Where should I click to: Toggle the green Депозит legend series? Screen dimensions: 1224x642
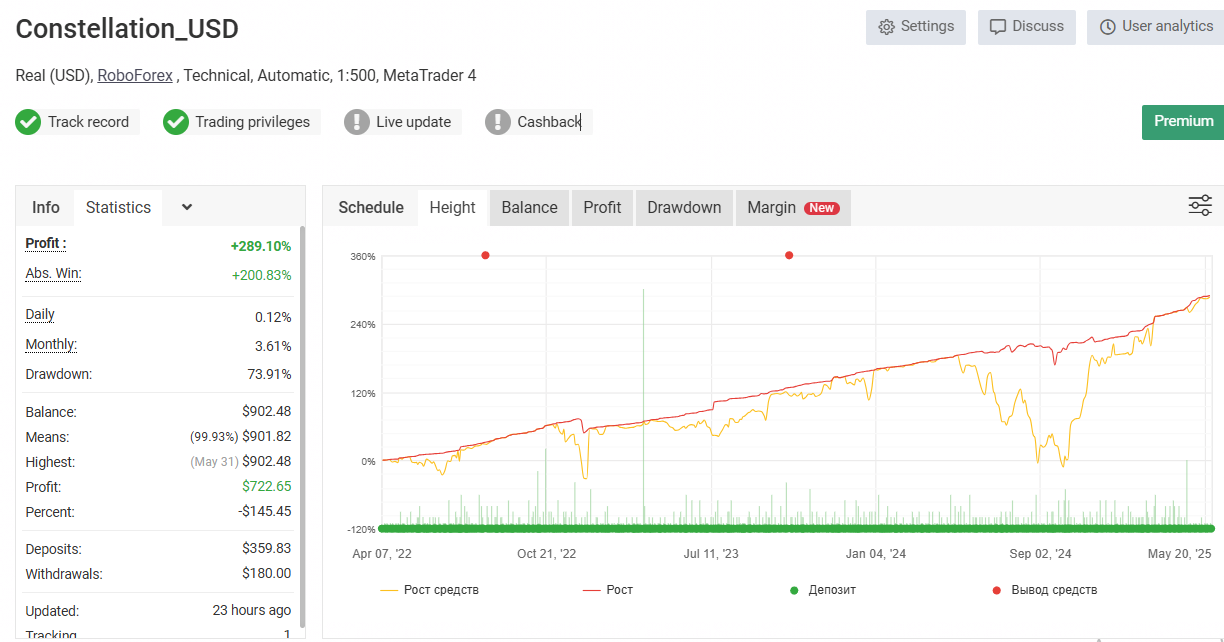[x=823, y=590]
